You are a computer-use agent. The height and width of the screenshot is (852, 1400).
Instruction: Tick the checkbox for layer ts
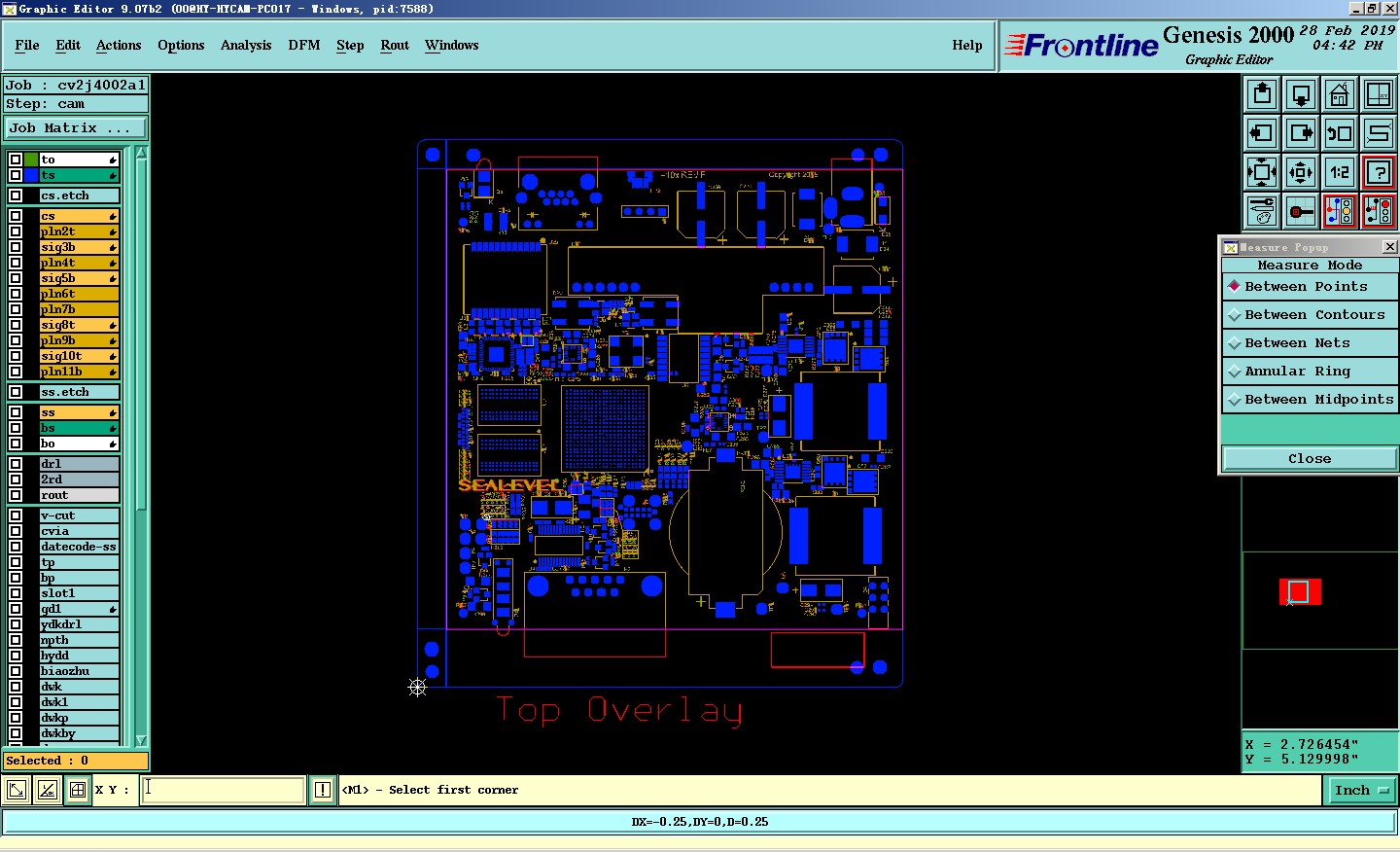[16, 175]
